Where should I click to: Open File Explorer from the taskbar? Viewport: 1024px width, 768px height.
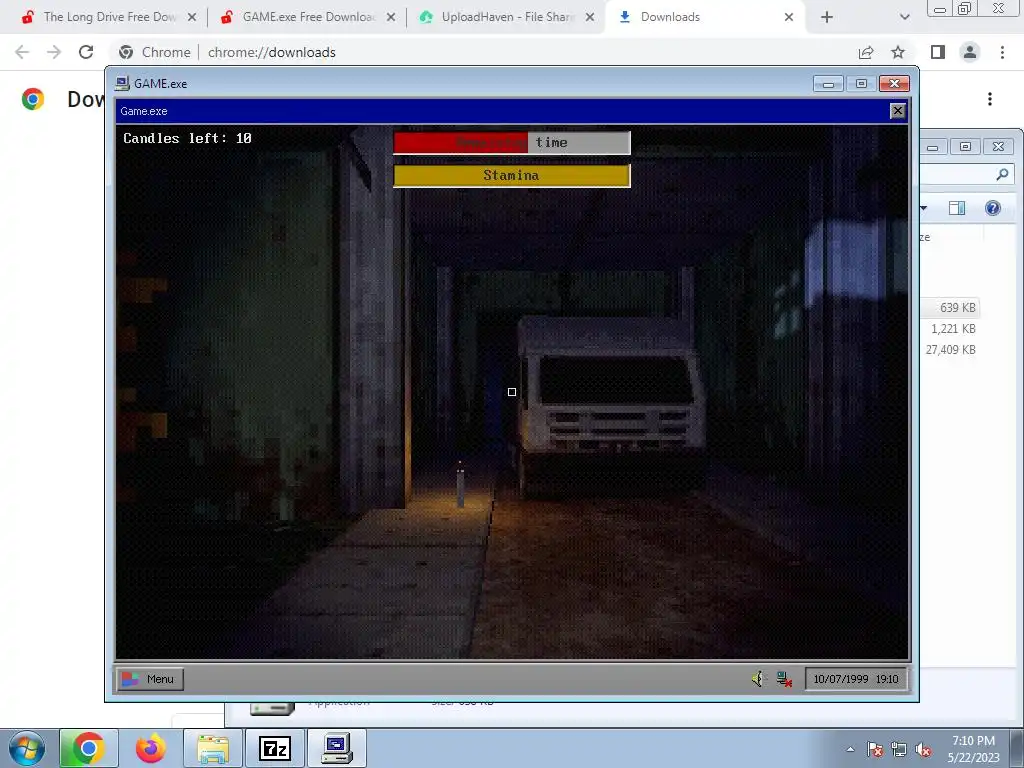pos(213,748)
